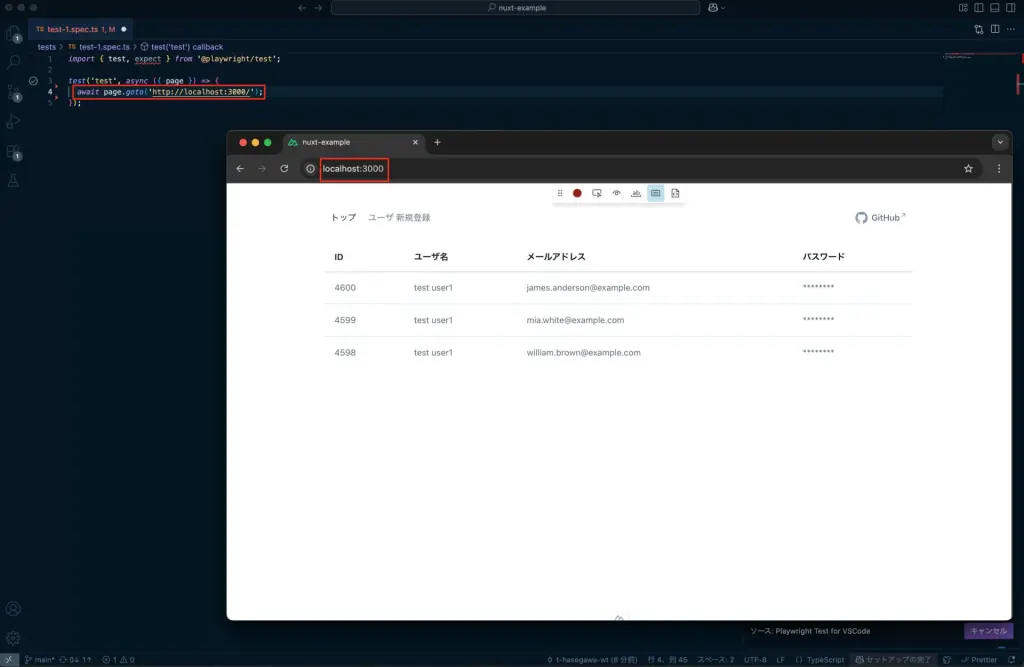
Task: Toggle the Assert visibility eye tool
Action: click(617, 193)
